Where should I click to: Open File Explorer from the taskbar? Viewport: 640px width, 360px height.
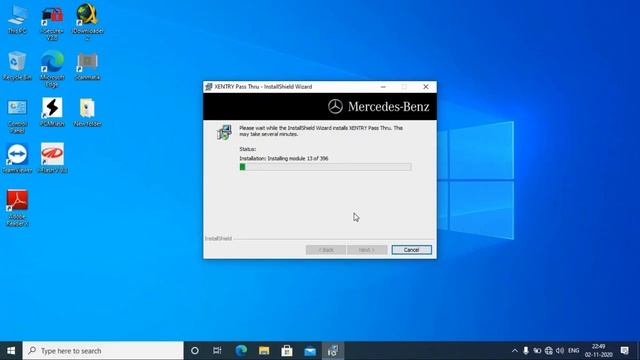264,351
